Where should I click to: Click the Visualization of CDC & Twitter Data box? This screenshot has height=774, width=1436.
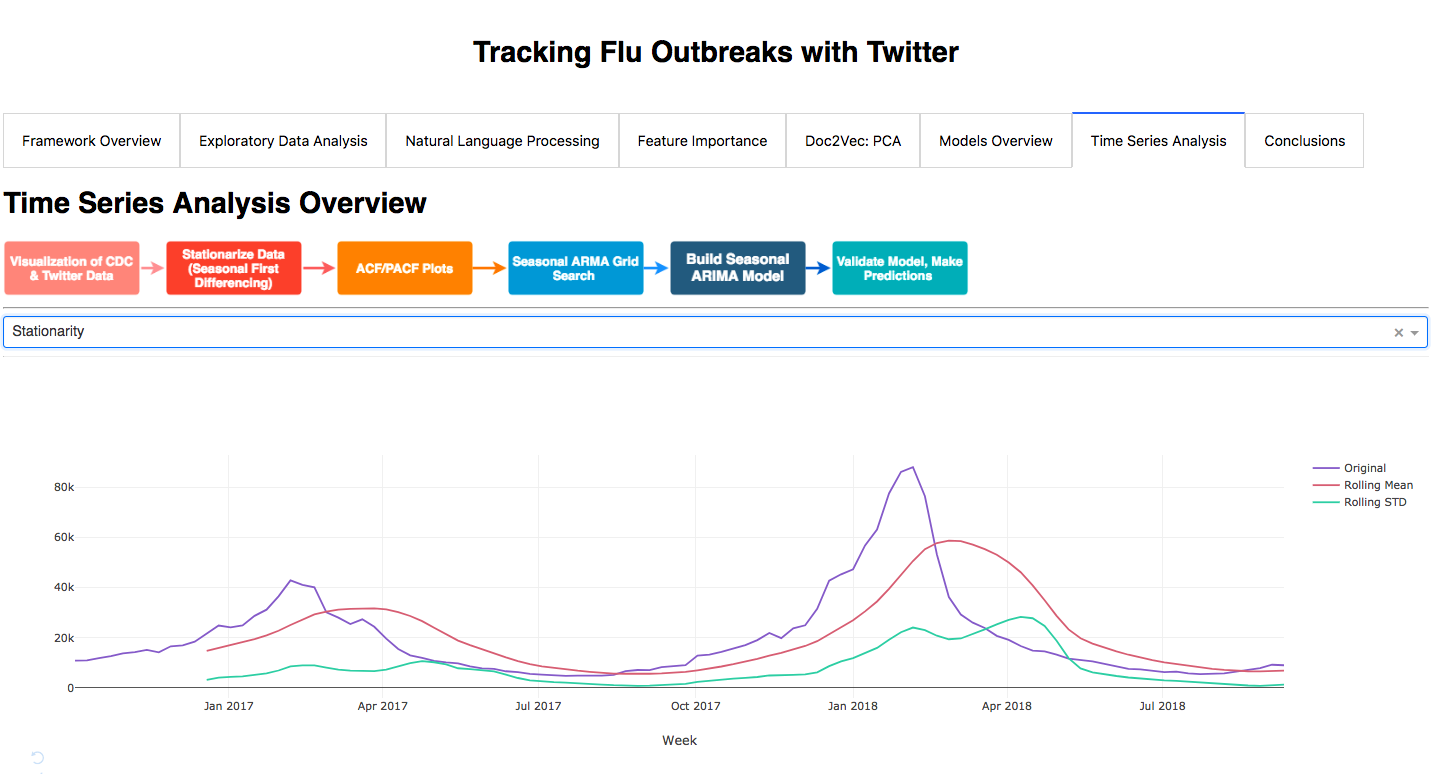pyautogui.click(x=71, y=268)
